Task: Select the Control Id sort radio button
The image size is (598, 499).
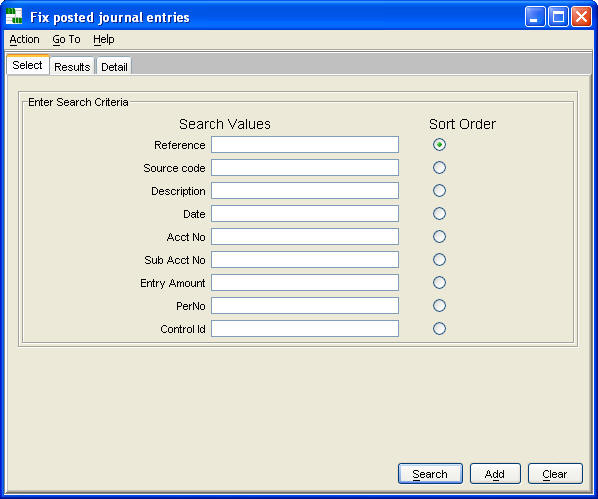Action: pyautogui.click(x=439, y=328)
